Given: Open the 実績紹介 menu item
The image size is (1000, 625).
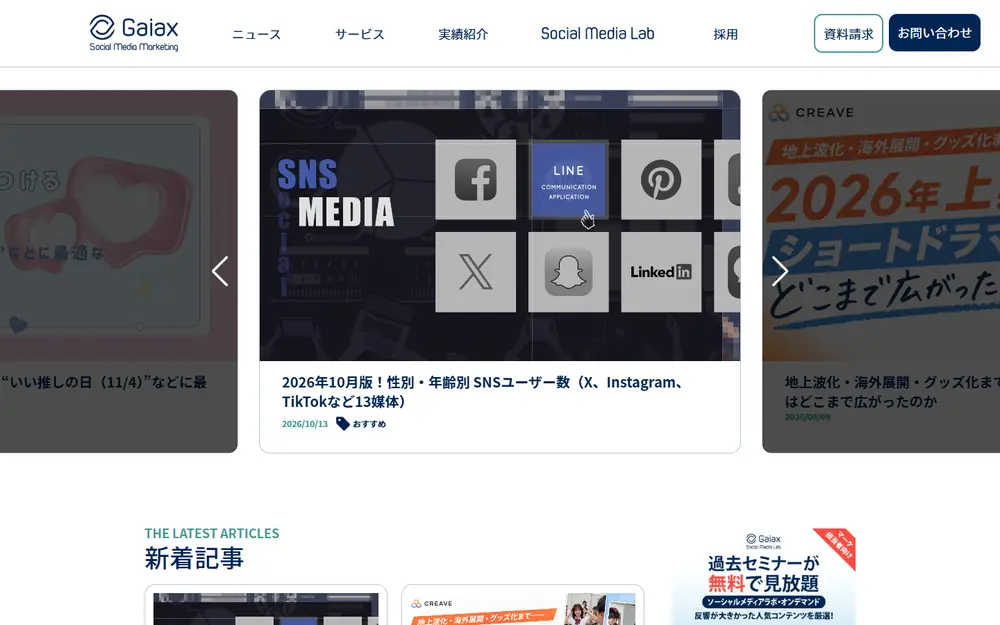Looking at the screenshot, I should (x=463, y=34).
